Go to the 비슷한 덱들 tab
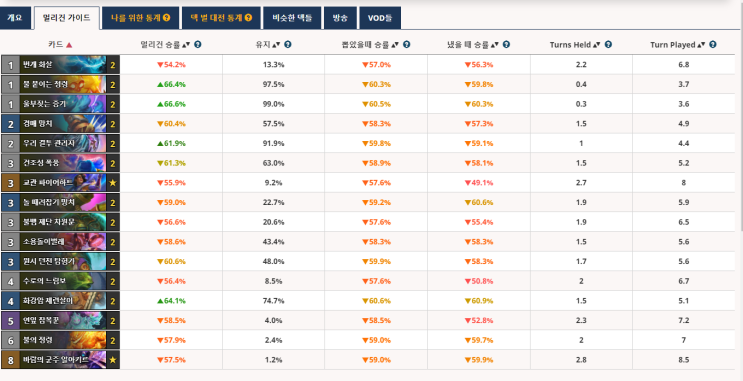 292,18
